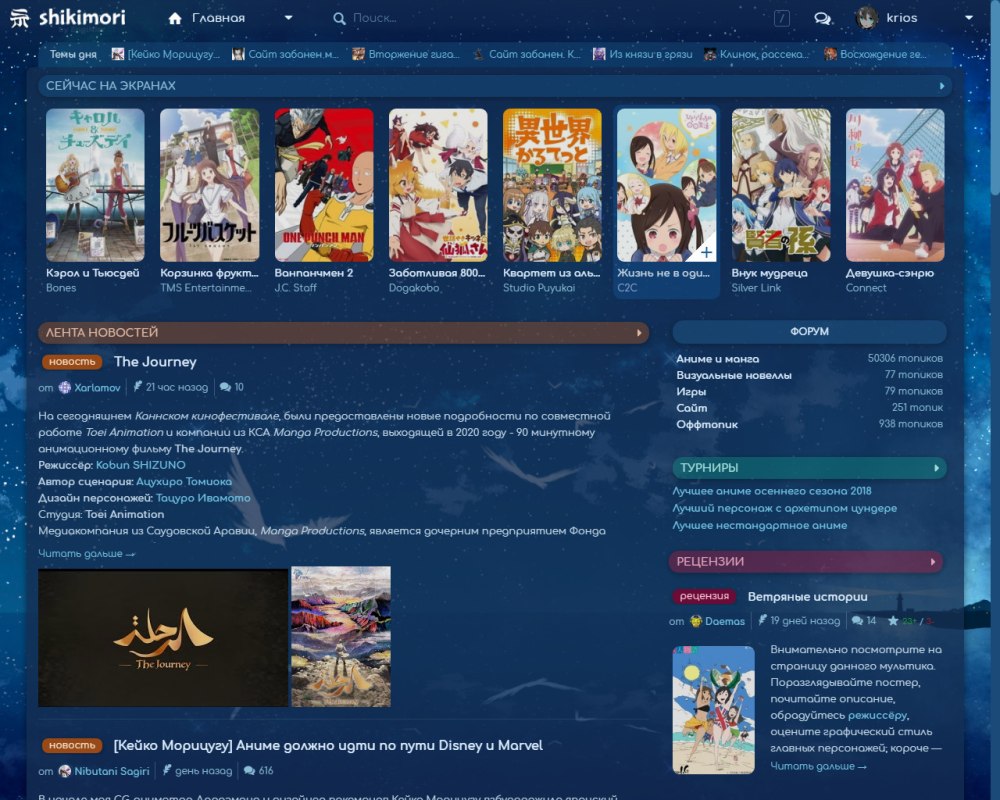
Task: Open the Аниме и манга forum
Action: (717, 359)
